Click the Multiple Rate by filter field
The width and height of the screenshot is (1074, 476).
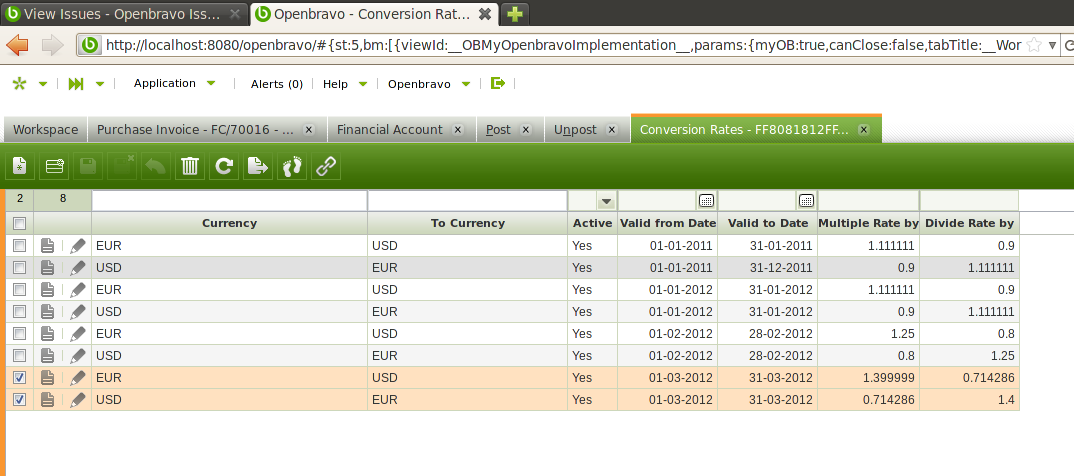tap(869, 201)
